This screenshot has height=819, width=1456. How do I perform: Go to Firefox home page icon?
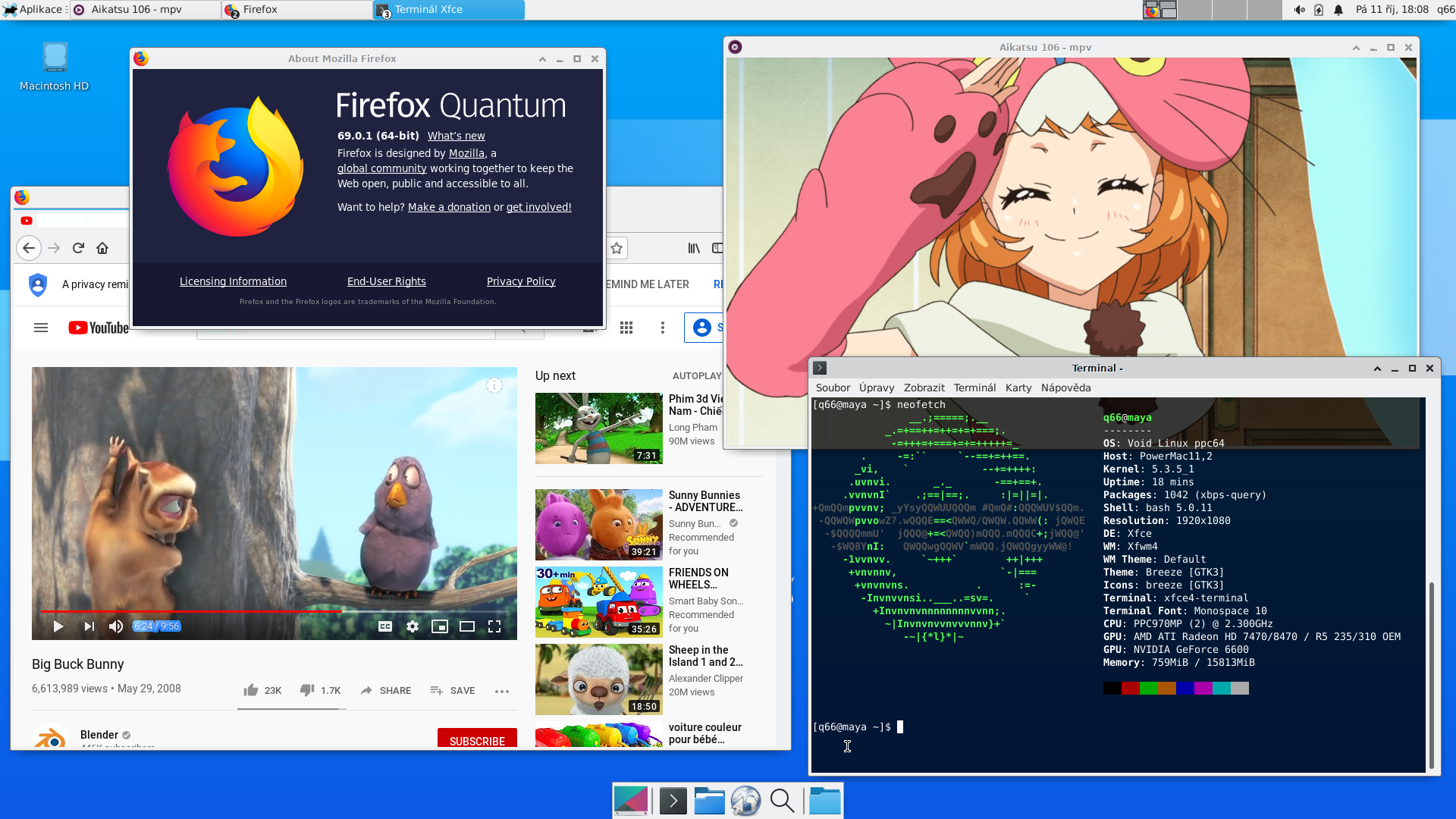[102, 248]
